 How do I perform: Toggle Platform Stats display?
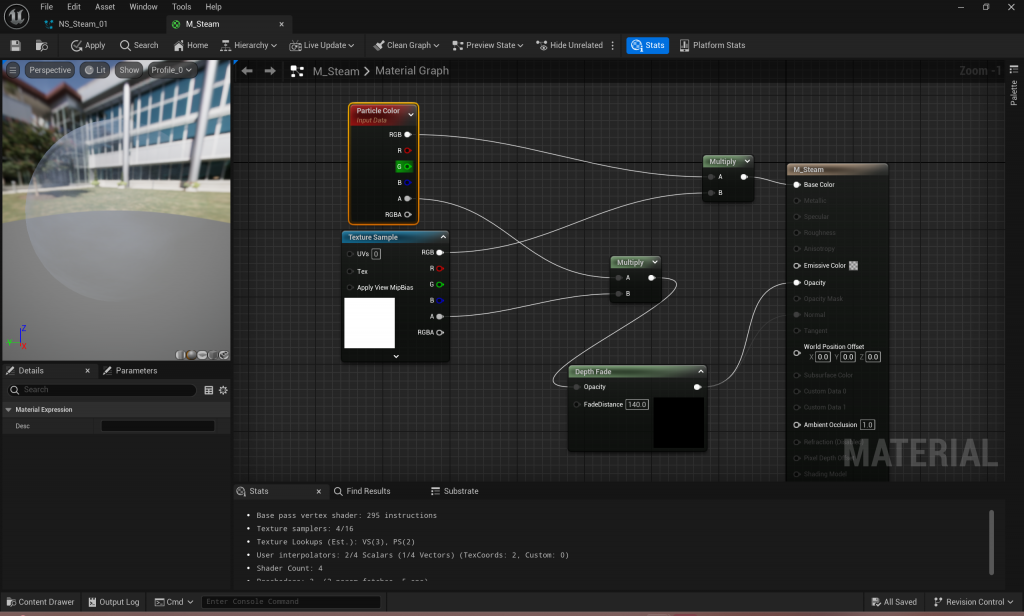click(711, 45)
